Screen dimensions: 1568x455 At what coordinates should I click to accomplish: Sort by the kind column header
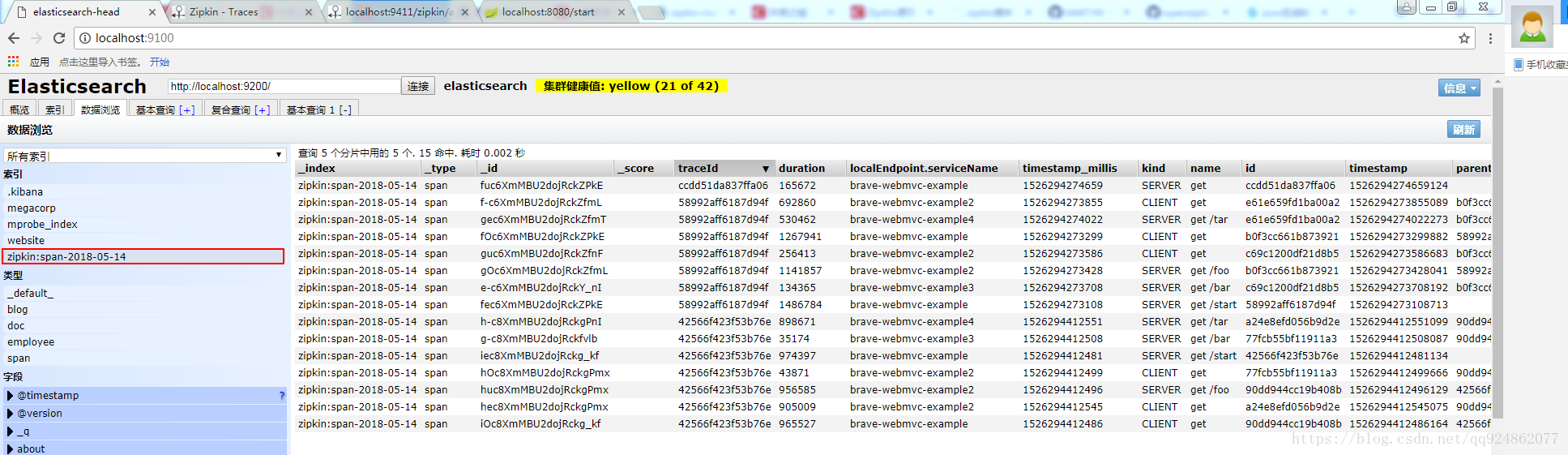(x=1162, y=168)
